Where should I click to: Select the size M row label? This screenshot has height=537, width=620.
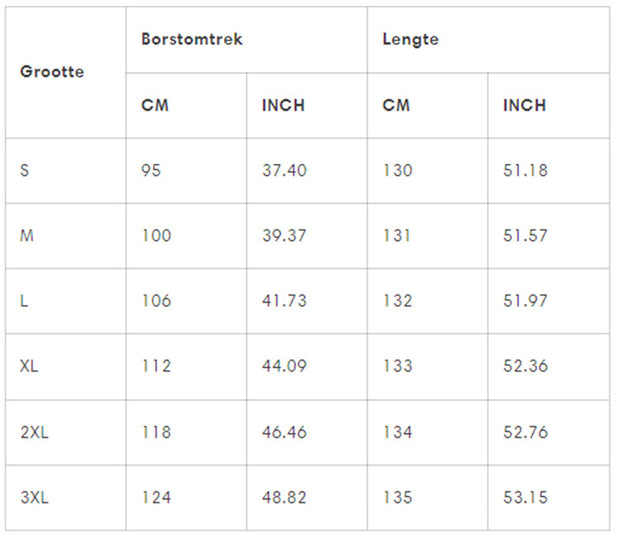pos(26,236)
